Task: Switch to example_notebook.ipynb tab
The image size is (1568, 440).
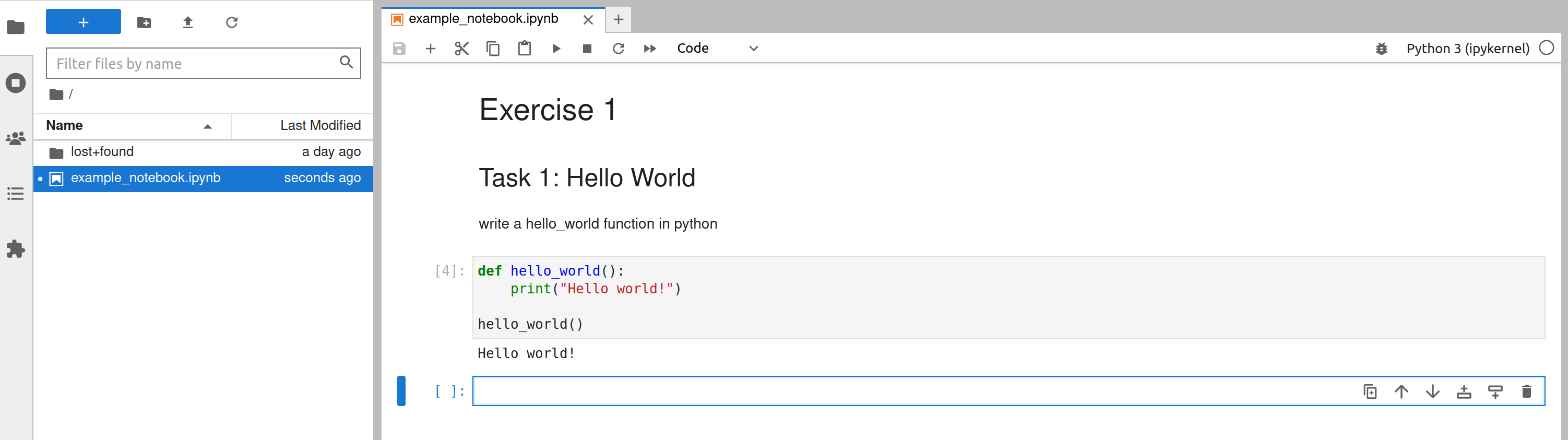Action: 483,19
